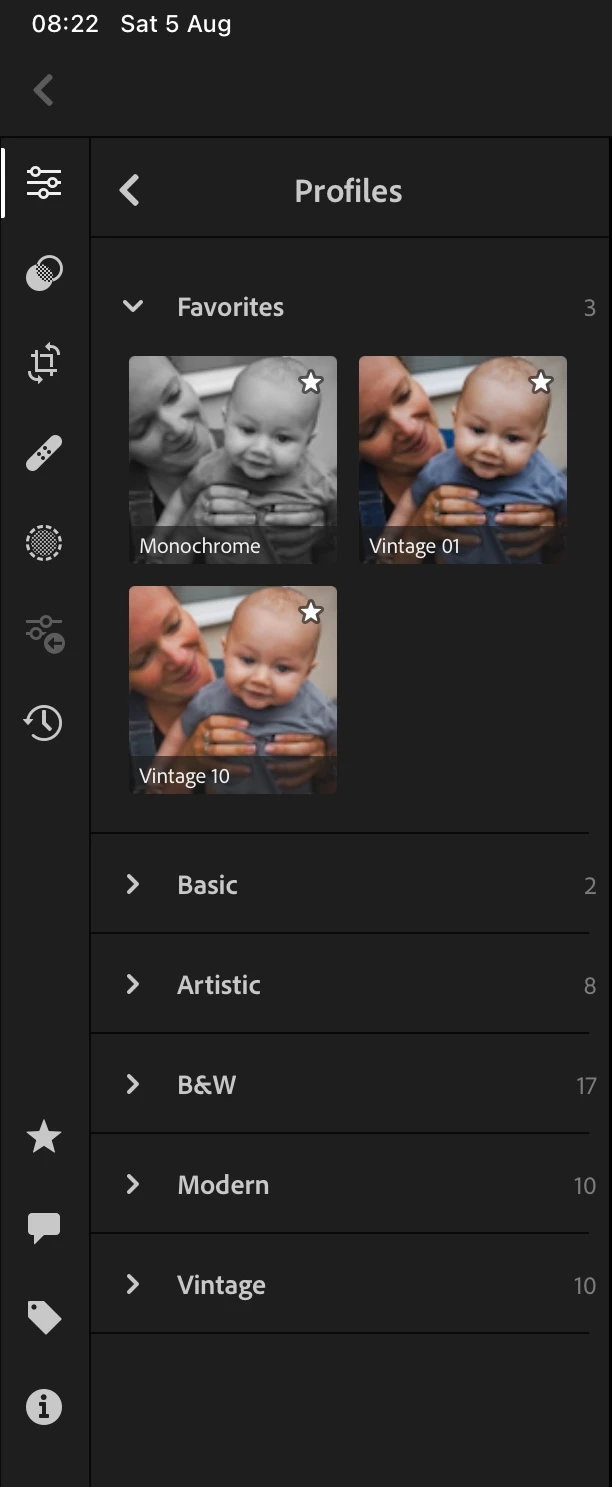Collapse the Favorites group chevron
The image size is (612, 1487).
coord(133,307)
